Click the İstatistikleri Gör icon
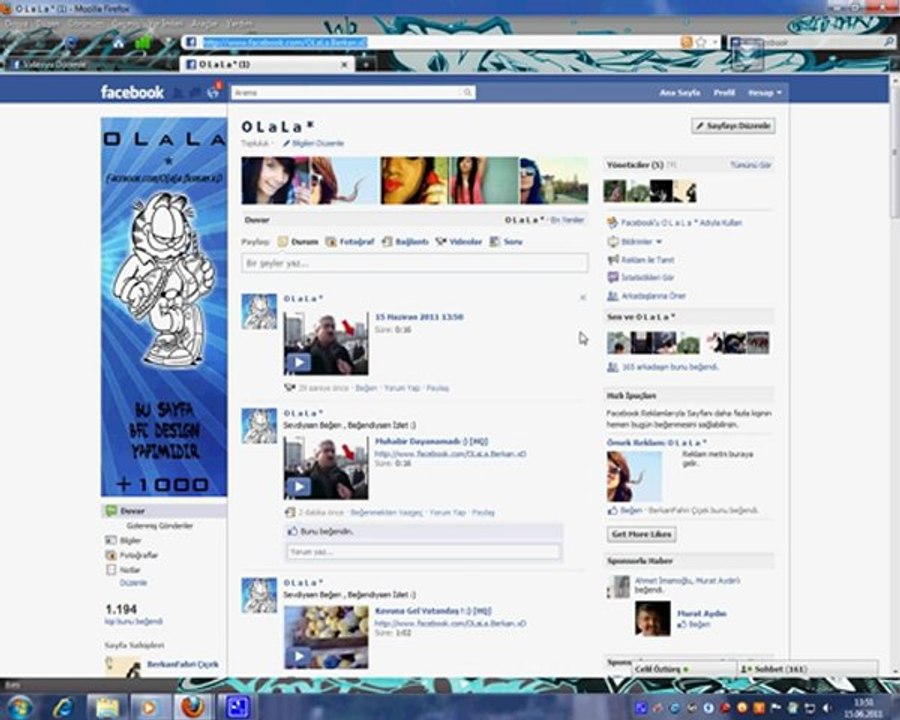The image size is (900, 720). point(613,277)
